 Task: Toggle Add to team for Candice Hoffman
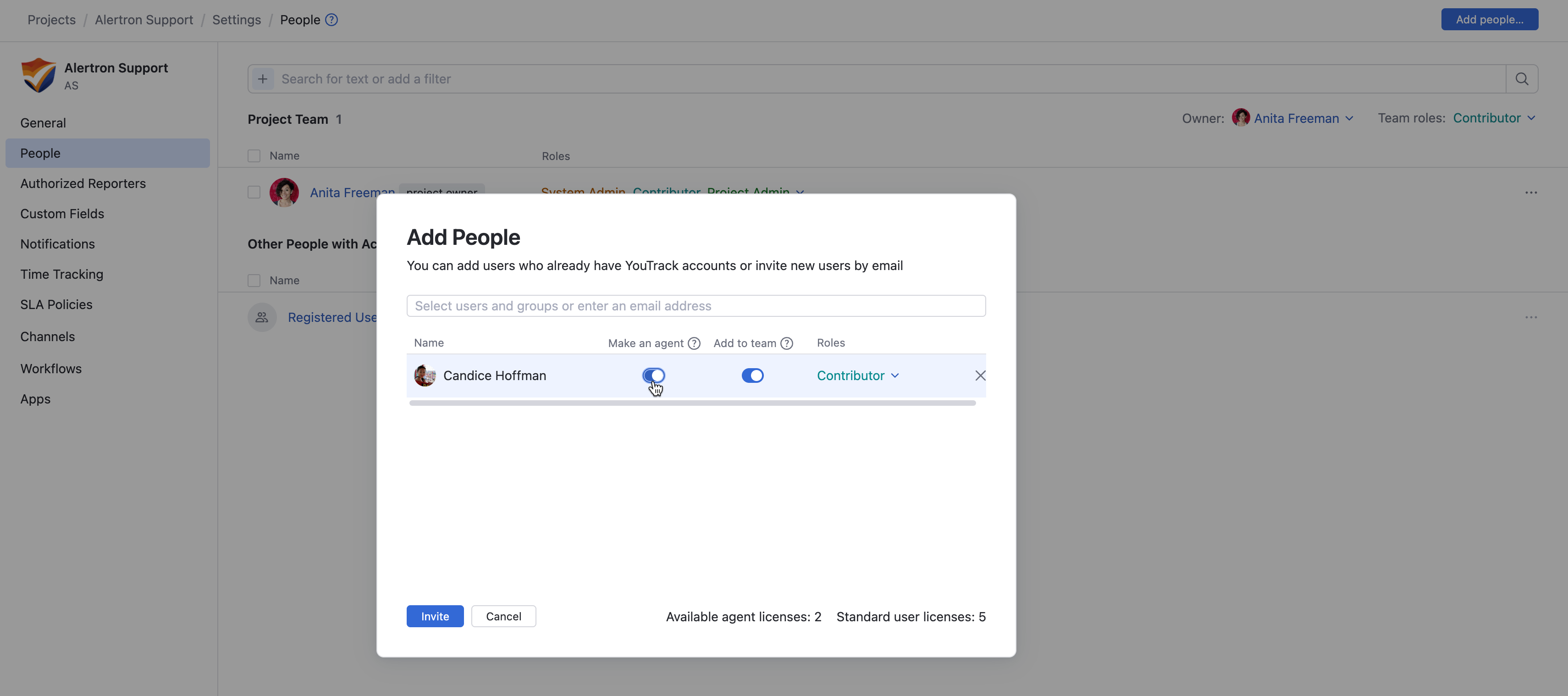[752, 376]
